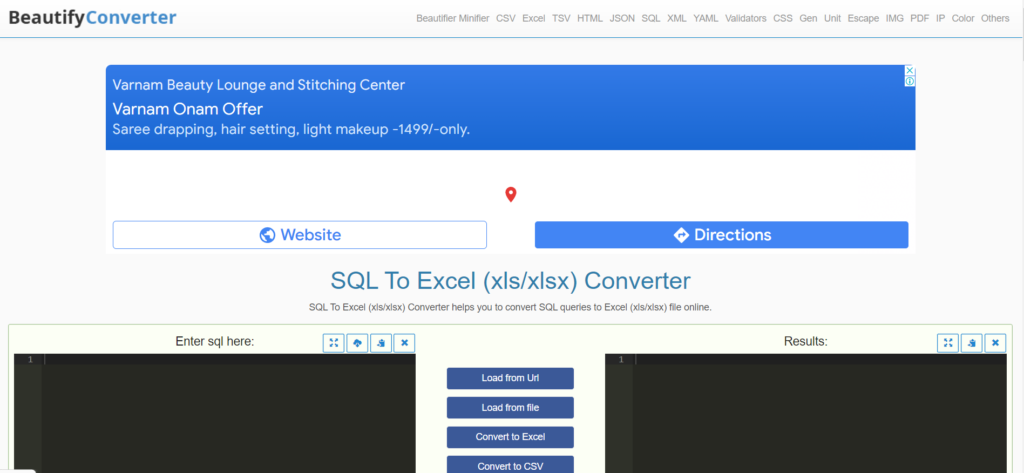Open the Excel menu
The image size is (1024, 473).
534,18
